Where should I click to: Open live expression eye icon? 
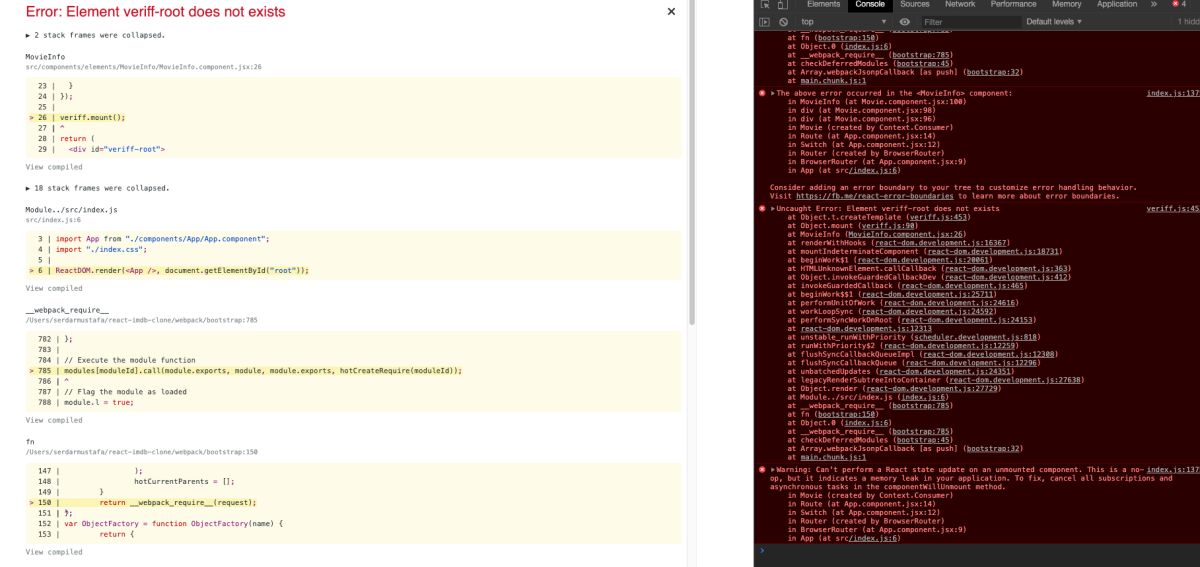(x=904, y=21)
